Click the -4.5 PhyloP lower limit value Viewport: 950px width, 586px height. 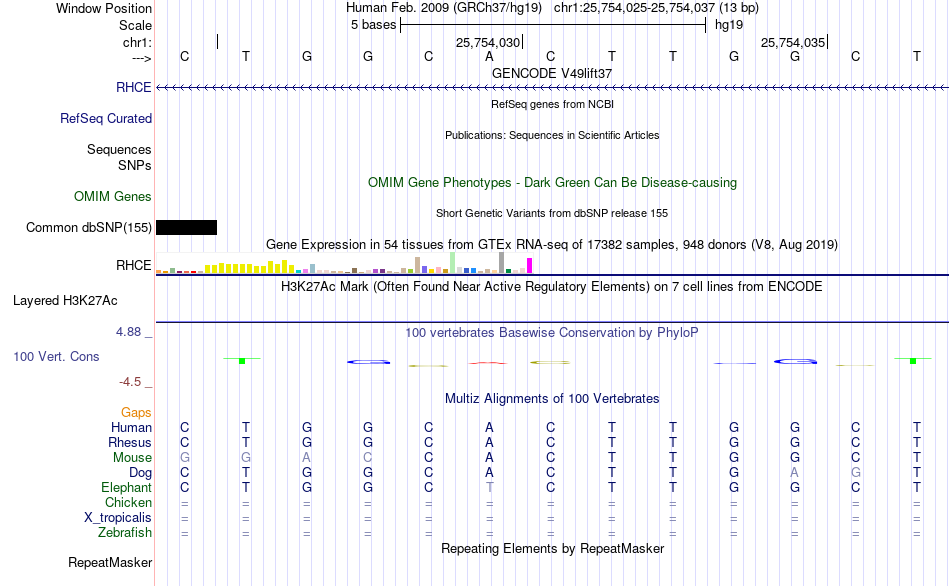130,382
